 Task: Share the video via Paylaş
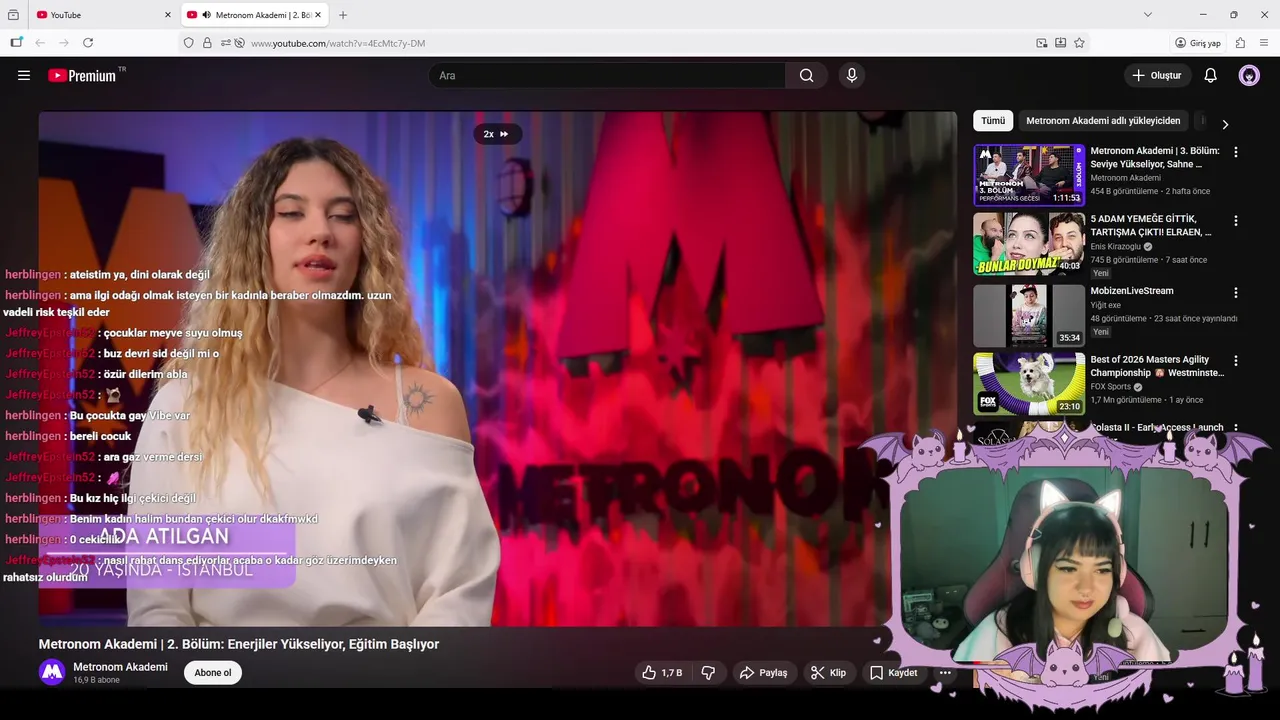tap(764, 673)
